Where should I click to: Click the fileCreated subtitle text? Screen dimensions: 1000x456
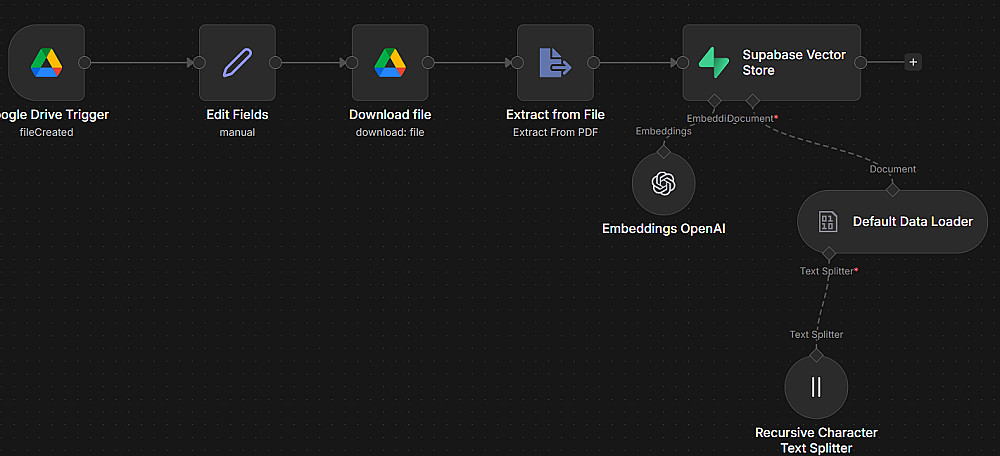coord(46,133)
